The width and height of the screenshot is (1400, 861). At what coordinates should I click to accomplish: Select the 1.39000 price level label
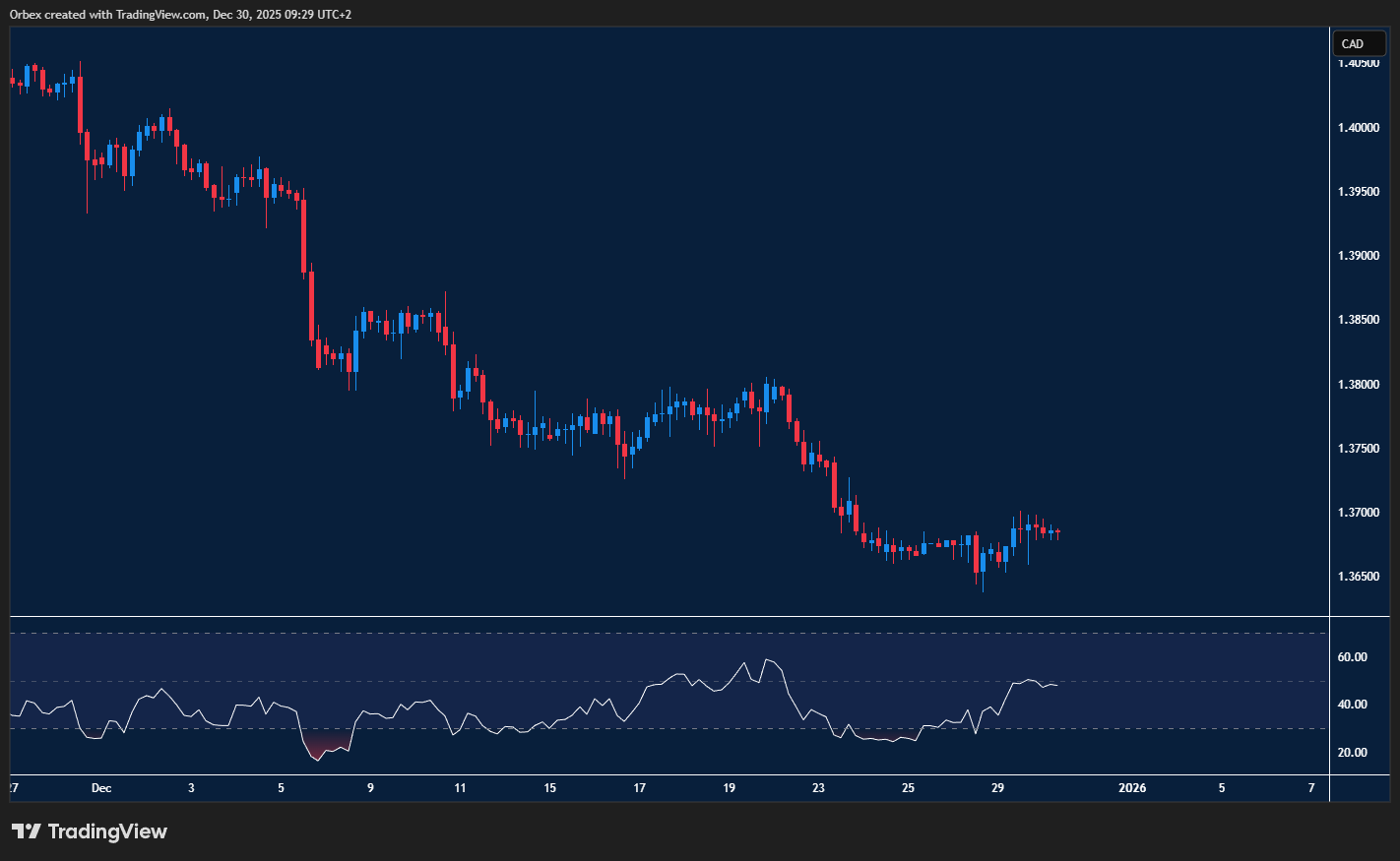click(1358, 256)
